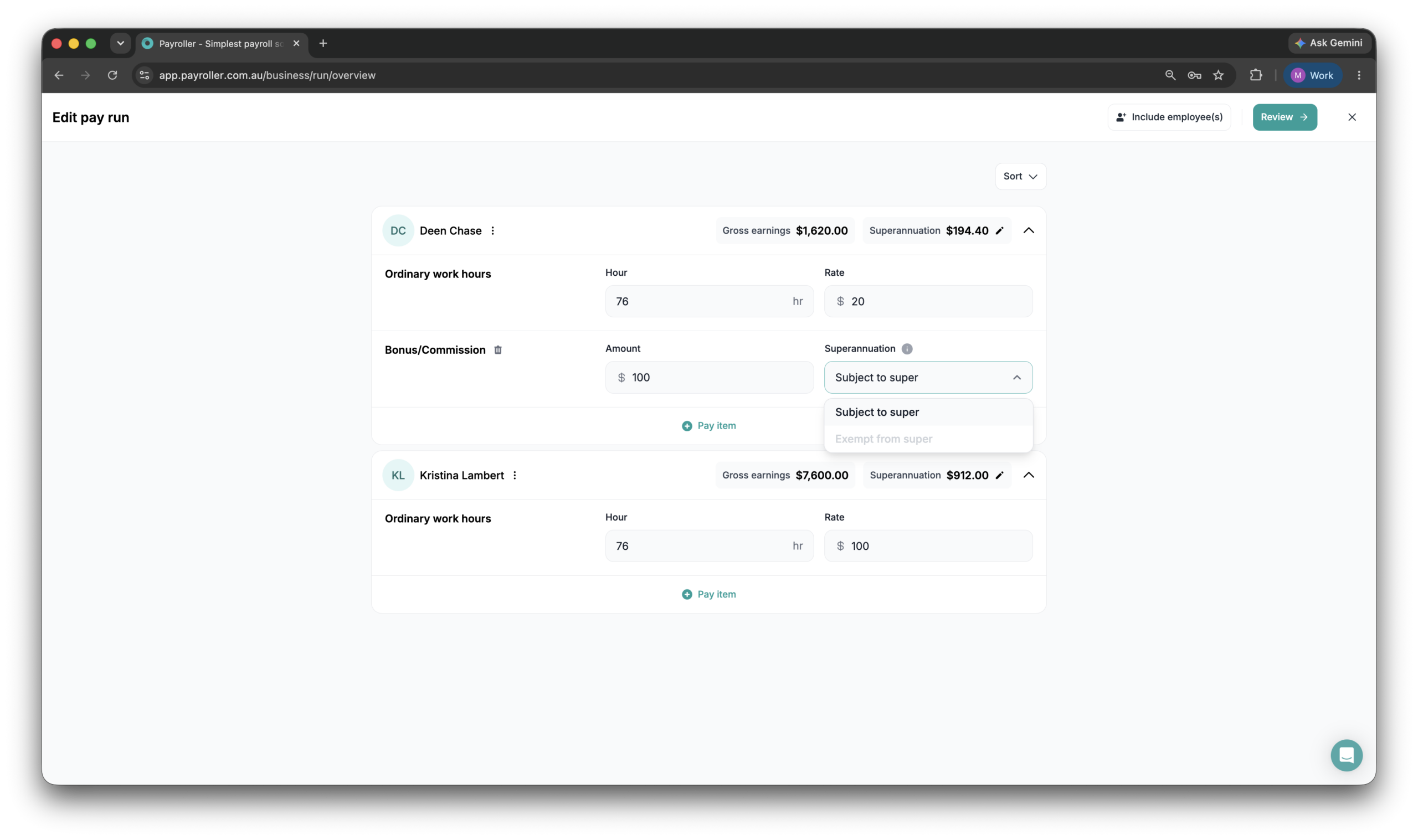This screenshot has height=840, width=1418.
Task: Click Kristina Lambert's Gross earnings $7,600.00
Action: click(785, 475)
